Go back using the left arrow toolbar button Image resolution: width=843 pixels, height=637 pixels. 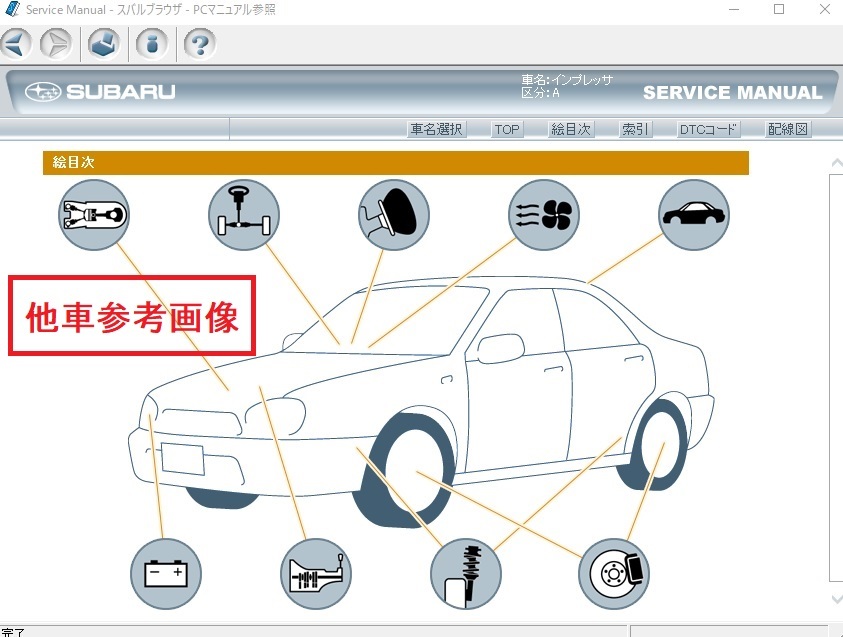tap(16, 44)
